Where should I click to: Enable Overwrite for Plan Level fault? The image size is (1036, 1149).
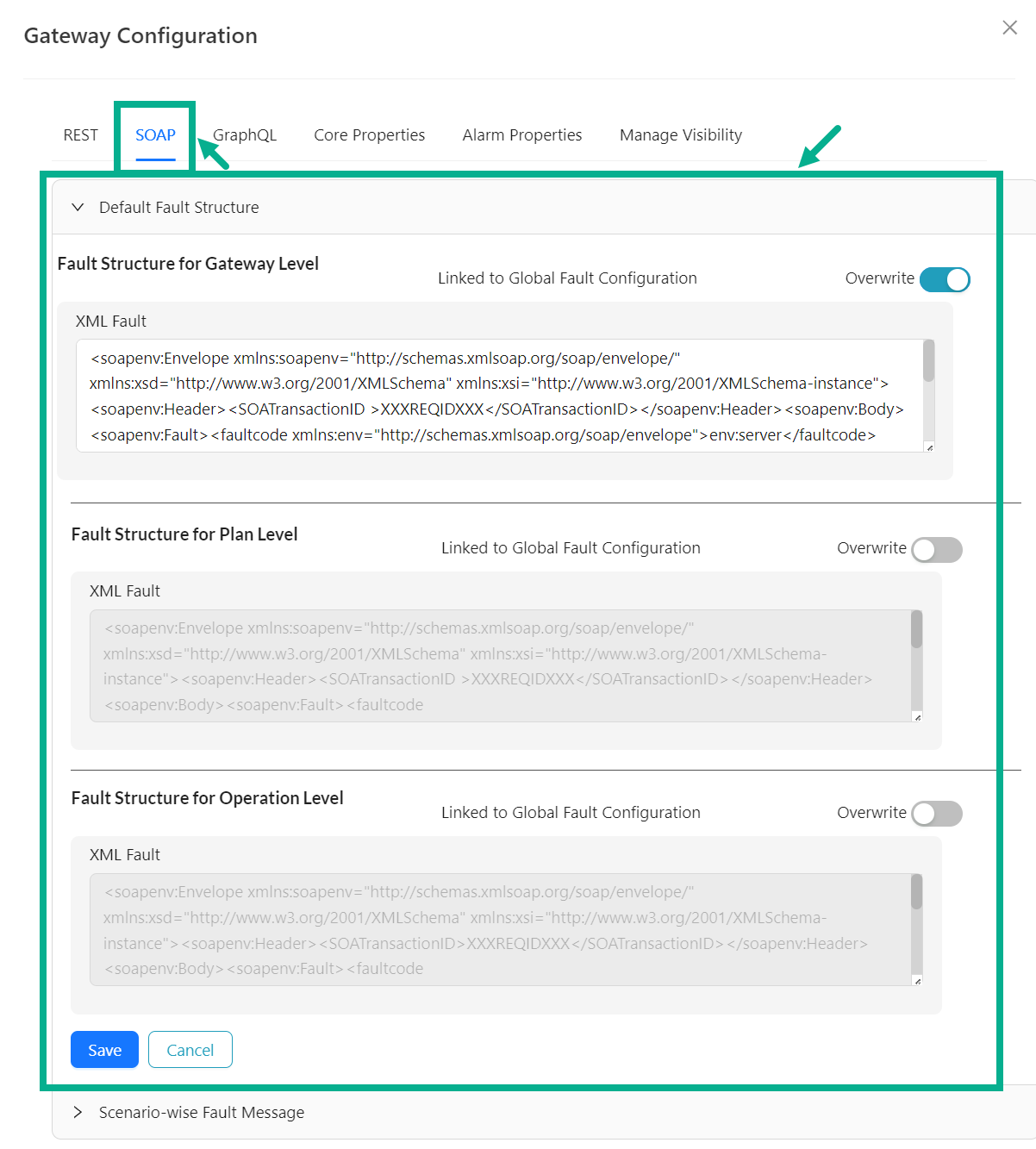pyautogui.click(x=937, y=550)
